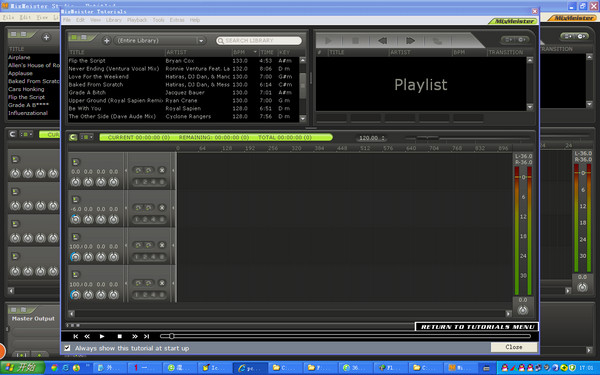Open timeline view options dropdown beside loop button
The width and height of the screenshot is (600, 375).
[x=88, y=137]
